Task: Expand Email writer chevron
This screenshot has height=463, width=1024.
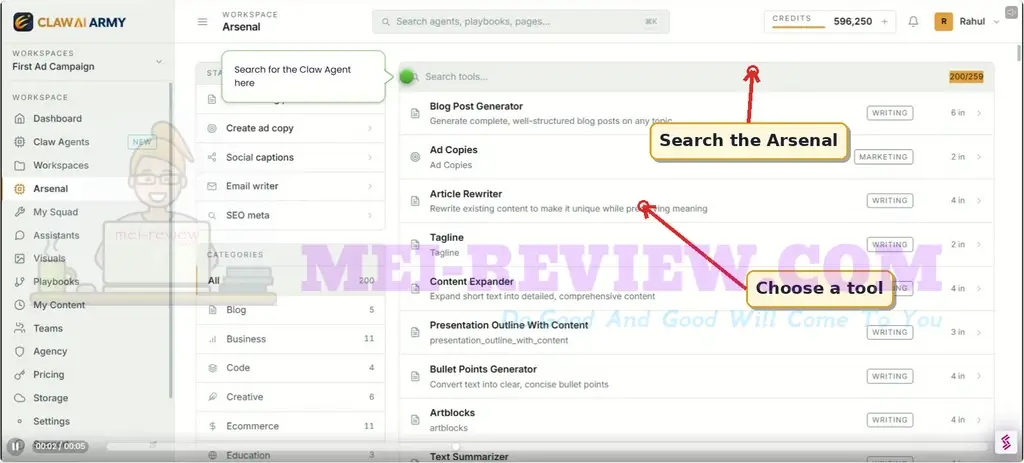Action: pyautogui.click(x=370, y=186)
